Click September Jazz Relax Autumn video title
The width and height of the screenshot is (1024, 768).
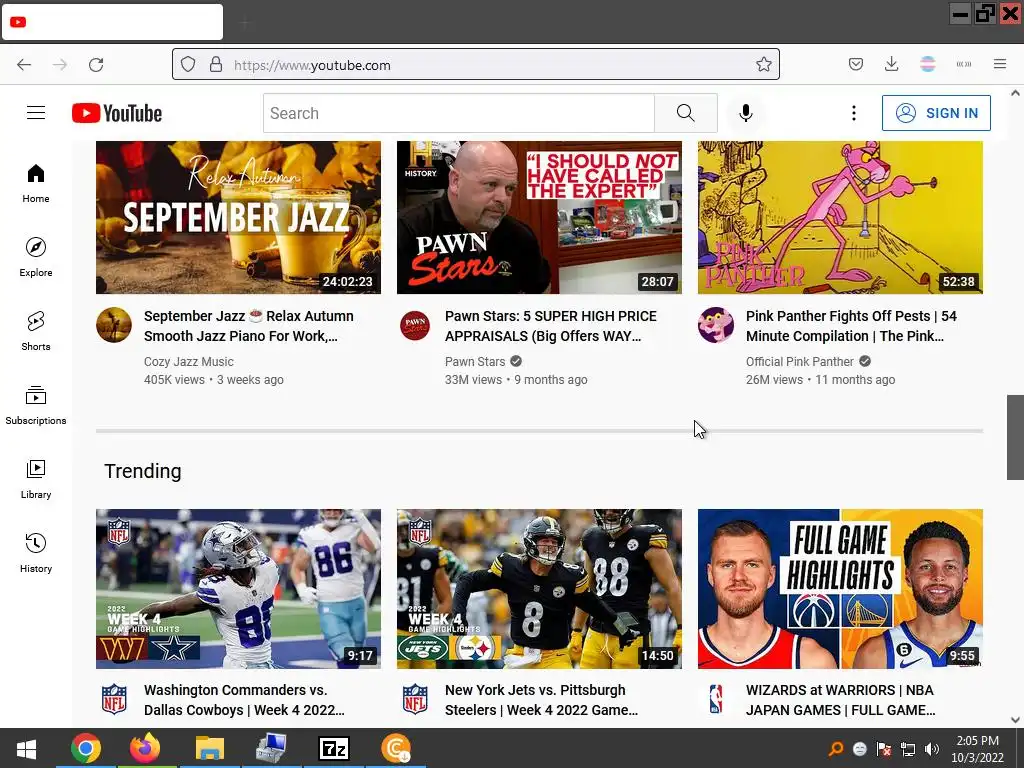tap(249, 326)
